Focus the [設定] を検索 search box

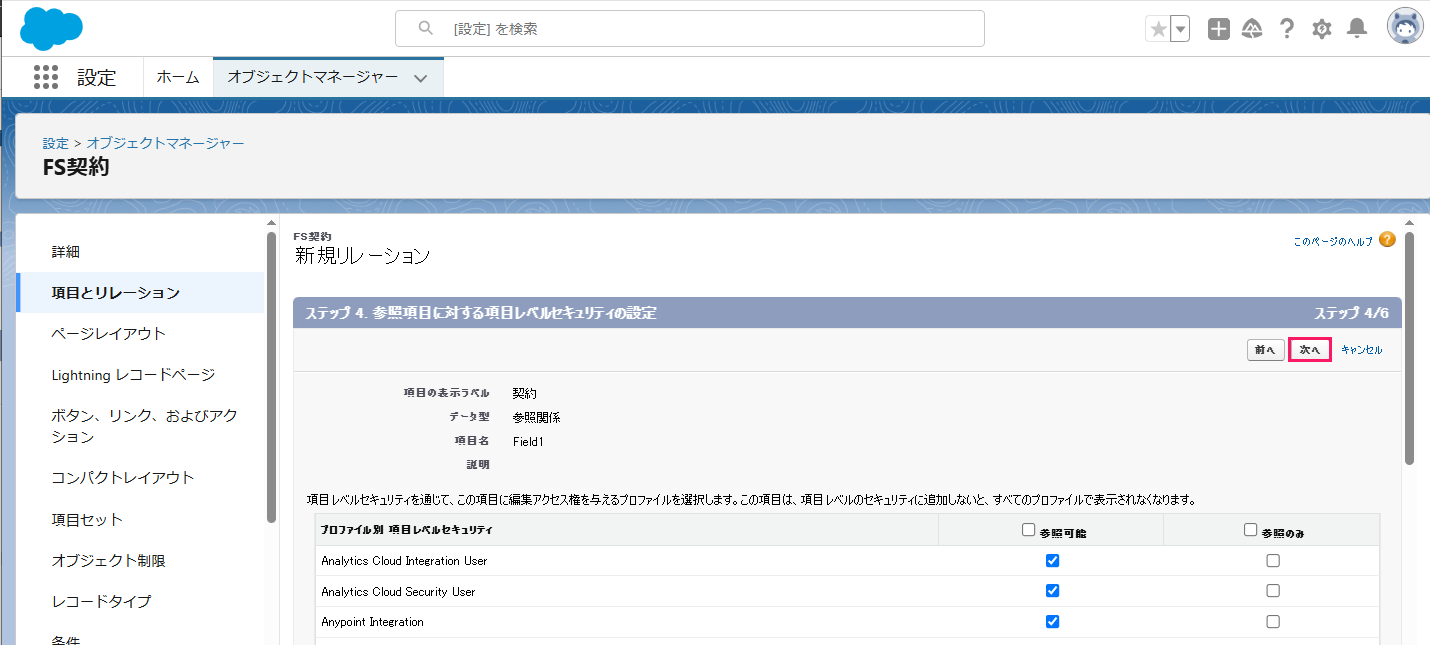coord(690,29)
